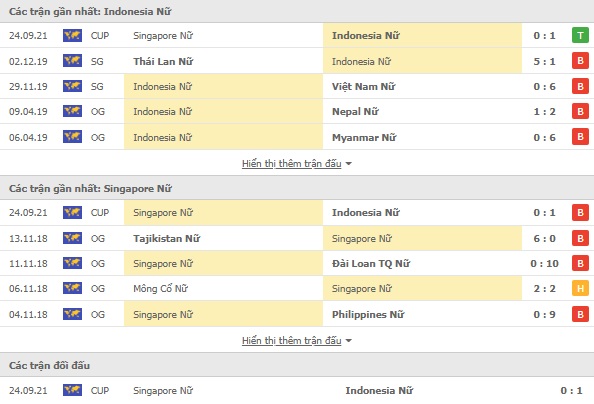594x404 pixels.
Task: Click the world flag icon beside 13.11.18
Action: pos(72,238)
